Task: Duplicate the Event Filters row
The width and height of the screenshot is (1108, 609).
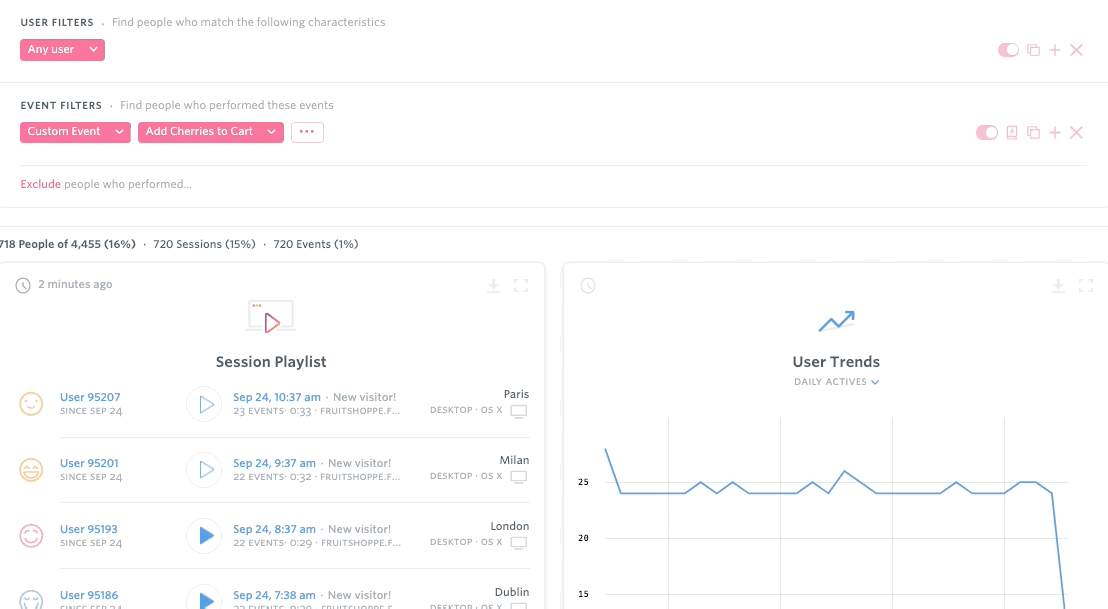Action: (x=1034, y=133)
